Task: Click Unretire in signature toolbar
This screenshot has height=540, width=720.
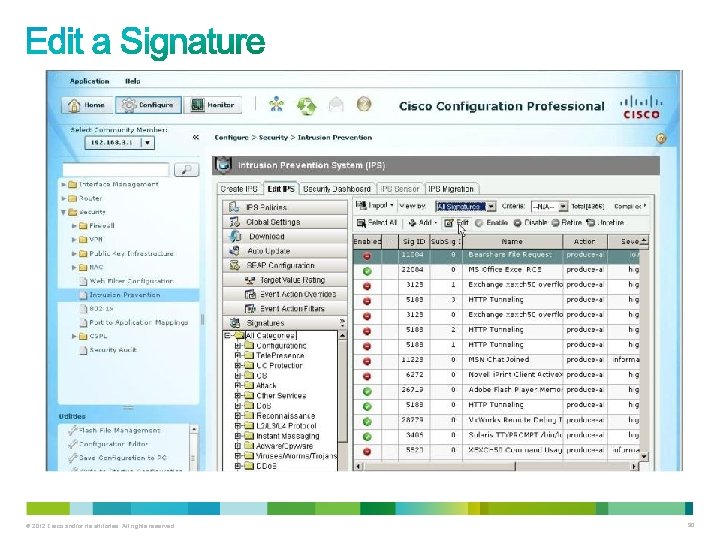Action: point(605,223)
